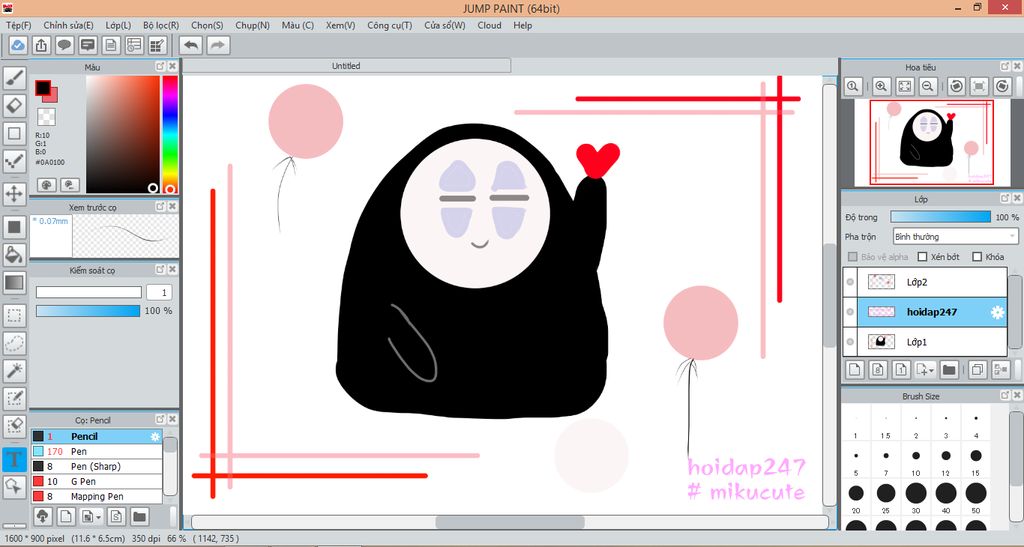Select the Move tool
The height and width of the screenshot is (547, 1024).
click(x=14, y=194)
